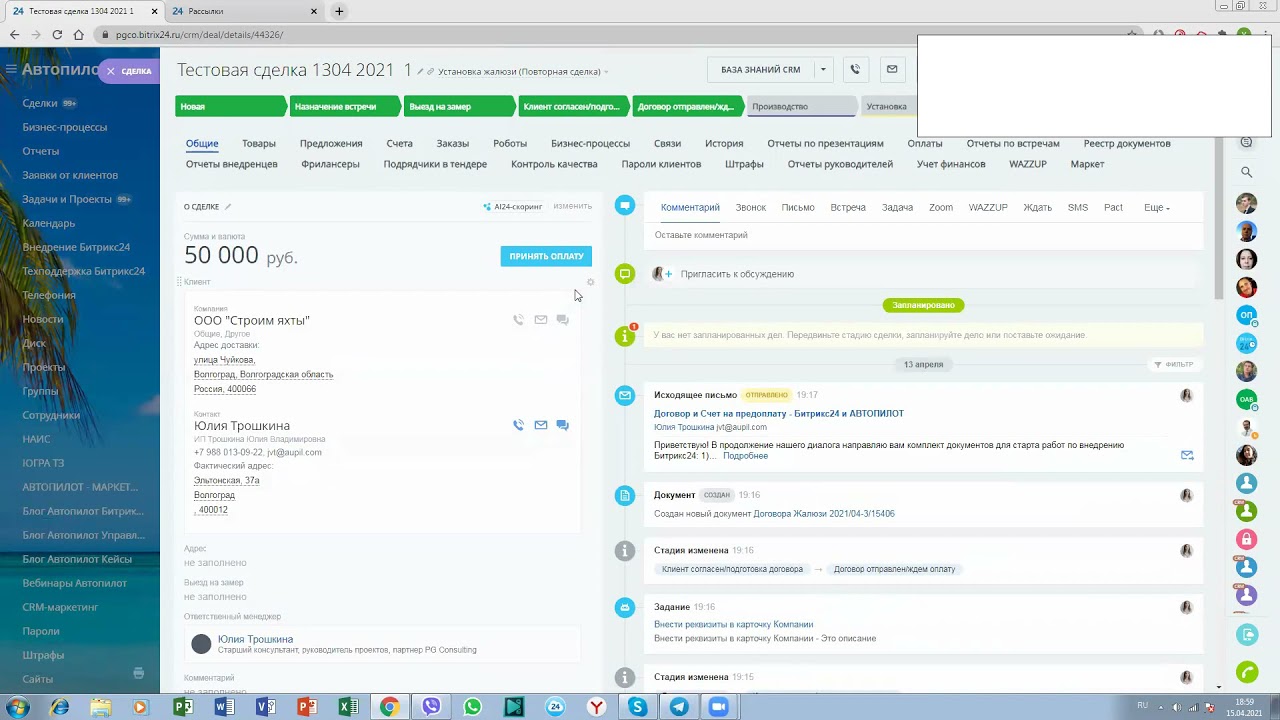The image size is (1280, 720).
Task: Open Календарь in left menu
Action: coord(49,223)
